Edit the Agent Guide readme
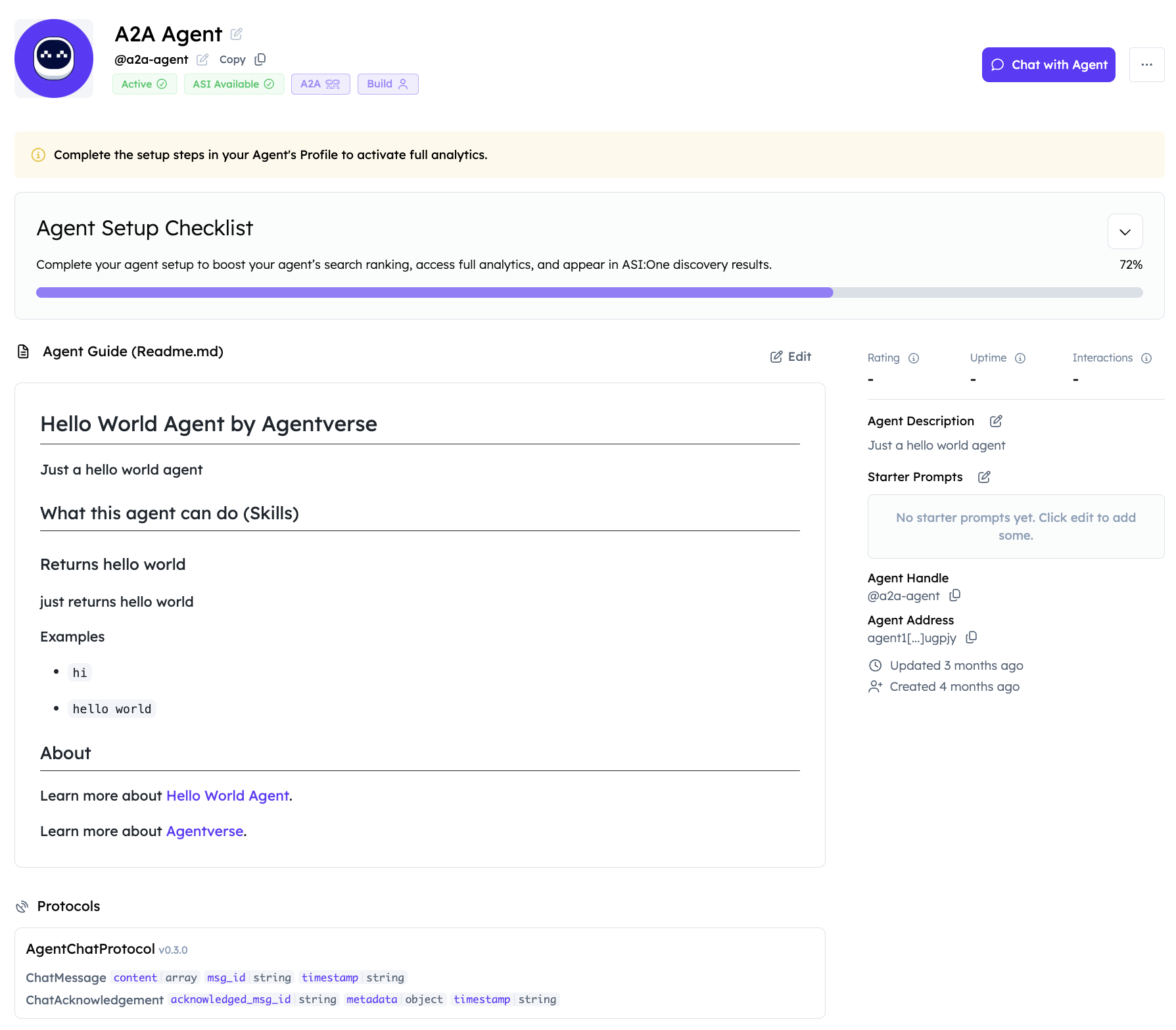This screenshot has height=1030, width=1176. coord(791,356)
